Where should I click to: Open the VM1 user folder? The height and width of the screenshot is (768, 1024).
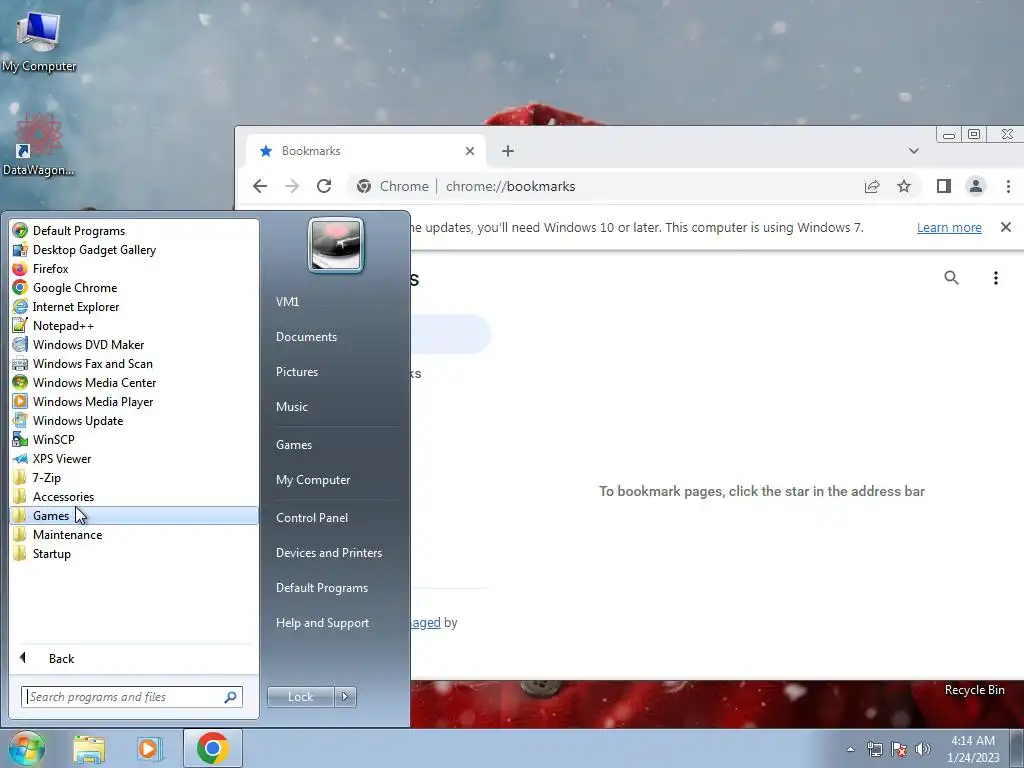[287, 302]
